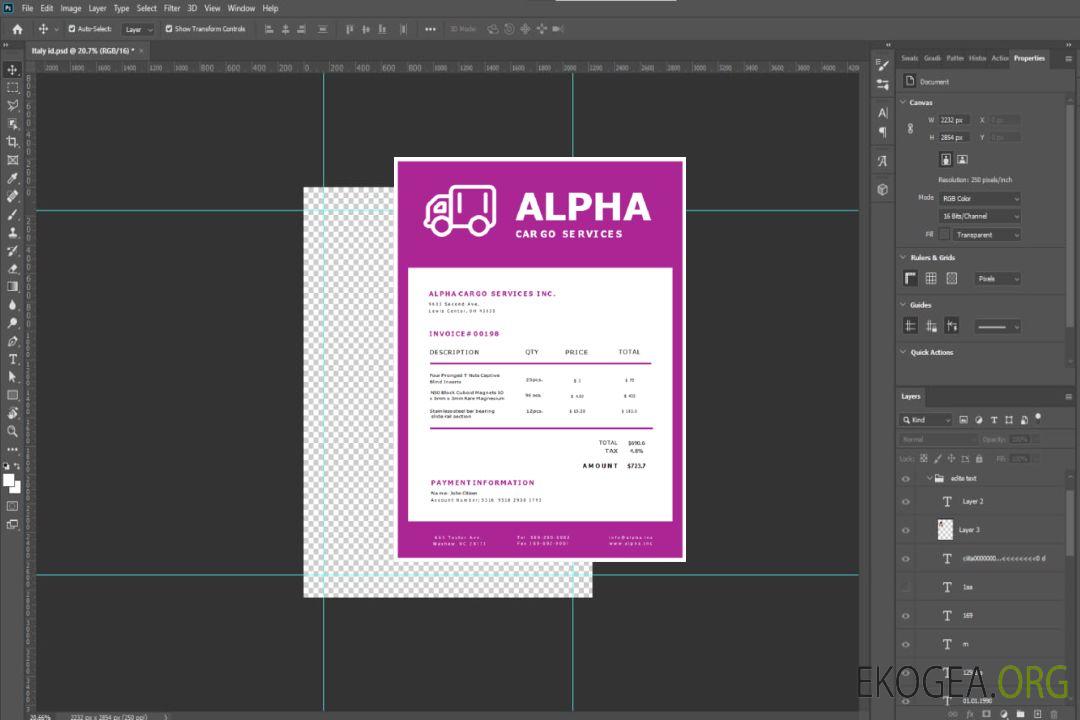
Task: Select the Crop tool
Action: (x=12, y=142)
